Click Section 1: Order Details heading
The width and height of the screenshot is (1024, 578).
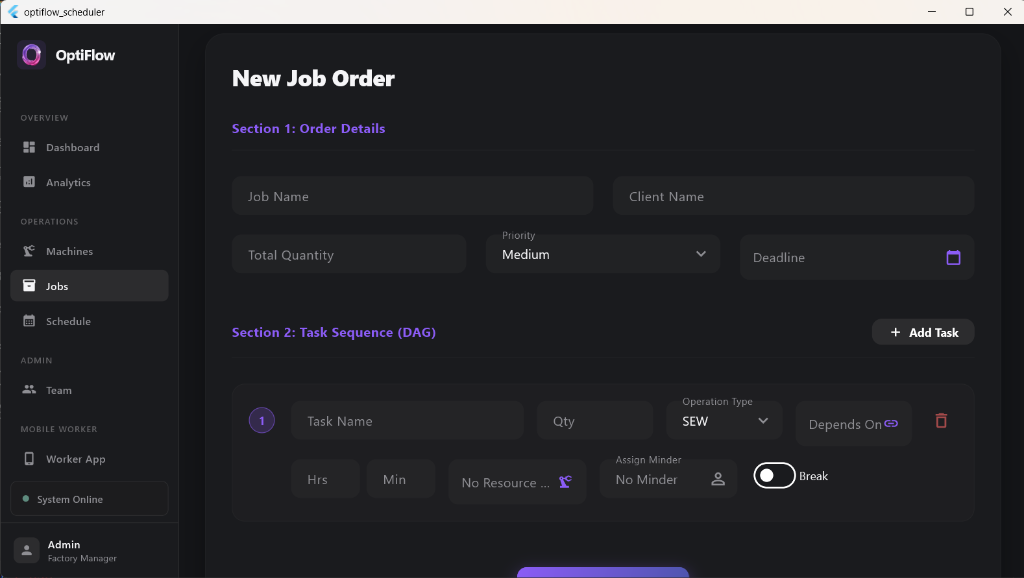point(308,129)
